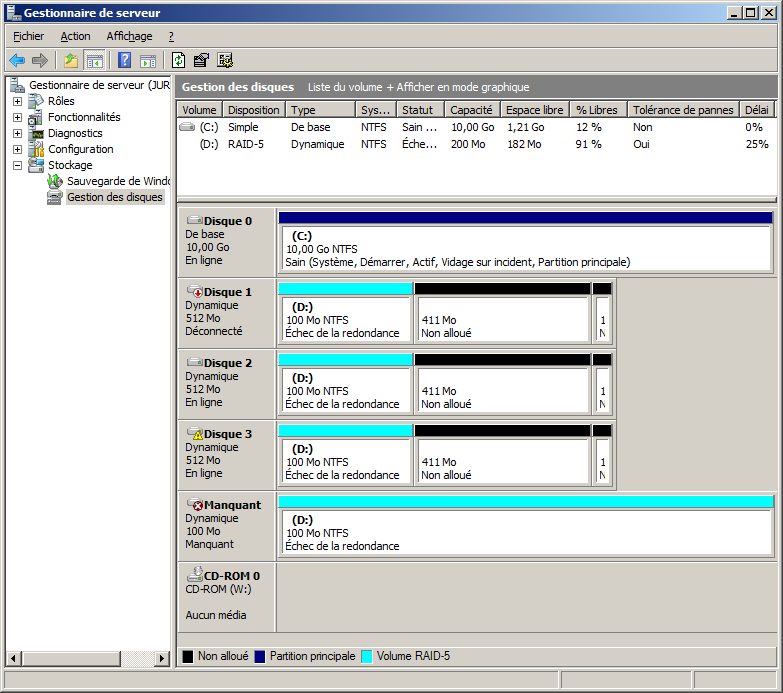
Task: Toggle the show/hide console tree icon
Action: click(95, 60)
